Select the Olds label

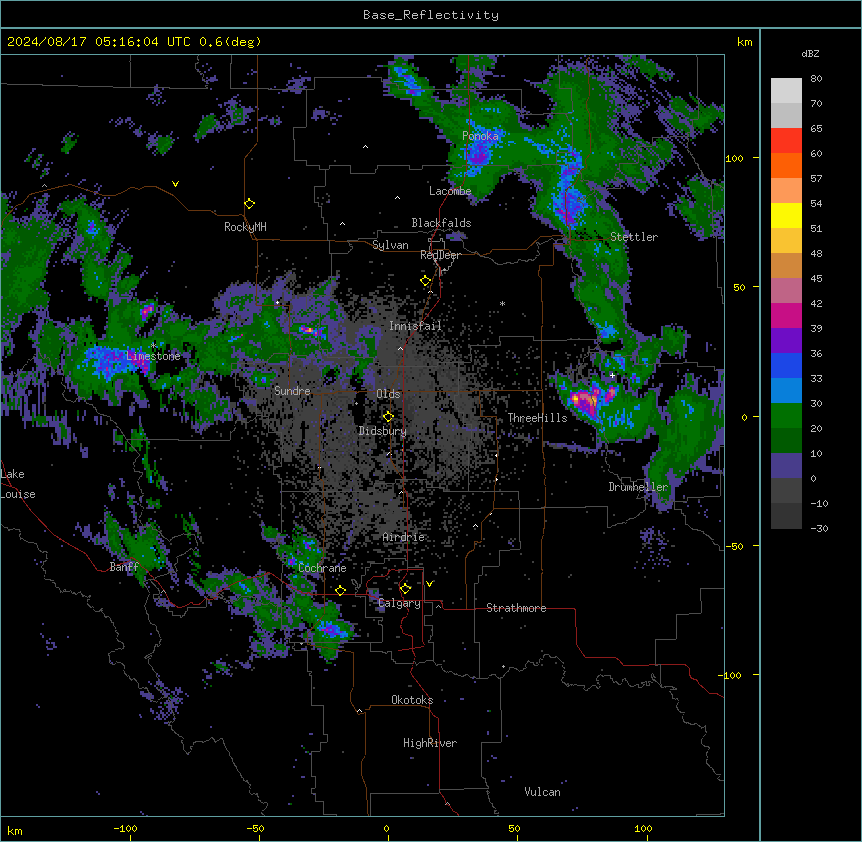click(x=388, y=394)
